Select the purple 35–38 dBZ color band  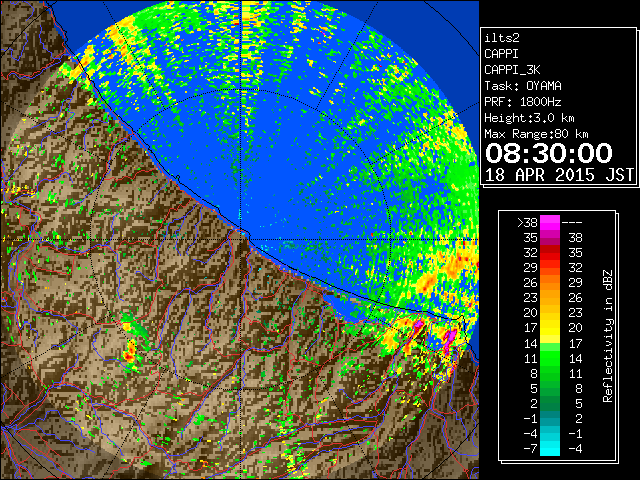pyautogui.click(x=550, y=238)
